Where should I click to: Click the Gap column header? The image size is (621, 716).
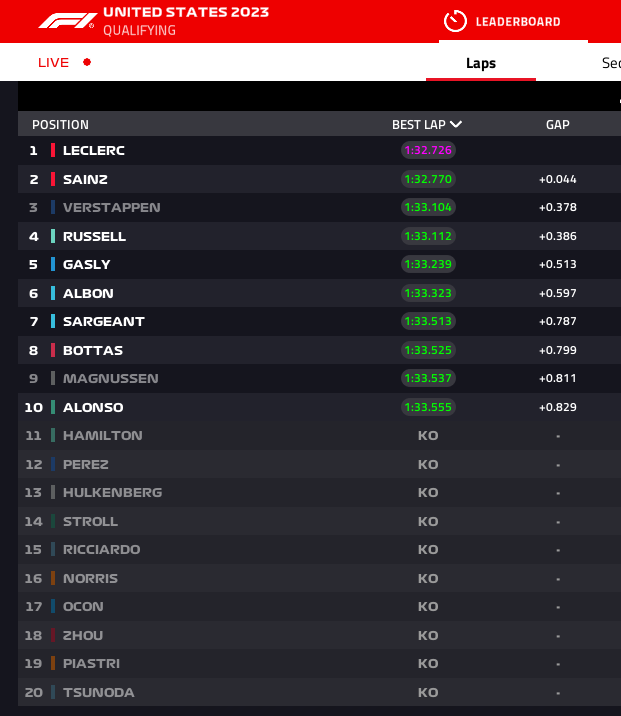pos(557,125)
